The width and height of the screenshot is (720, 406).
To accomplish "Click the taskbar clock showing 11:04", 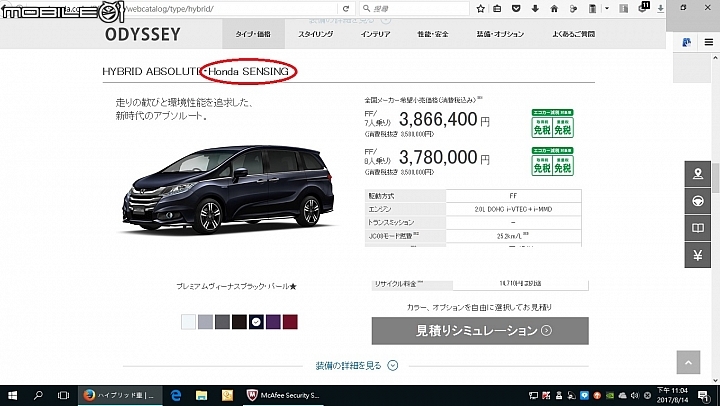I will point(672,395).
